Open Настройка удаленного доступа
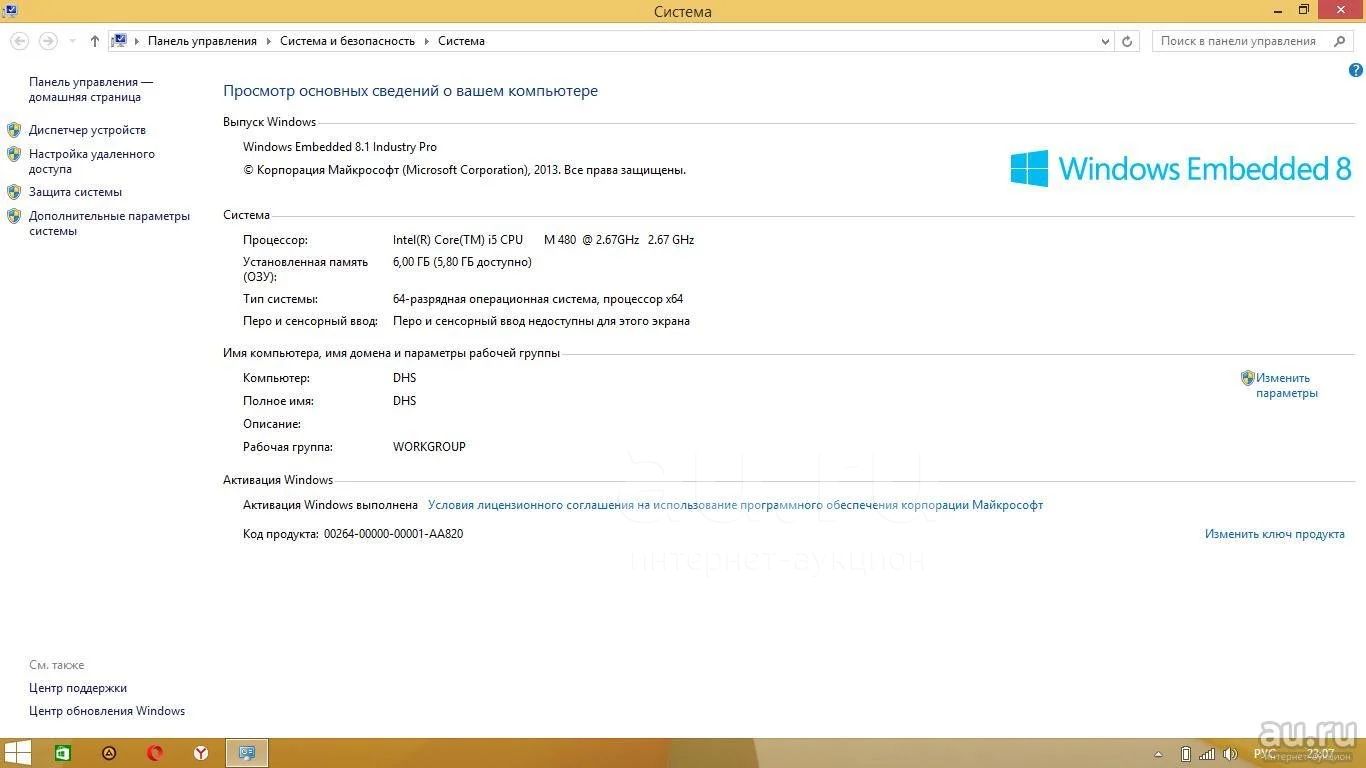The image size is (1366, 768). pos(92,161)
